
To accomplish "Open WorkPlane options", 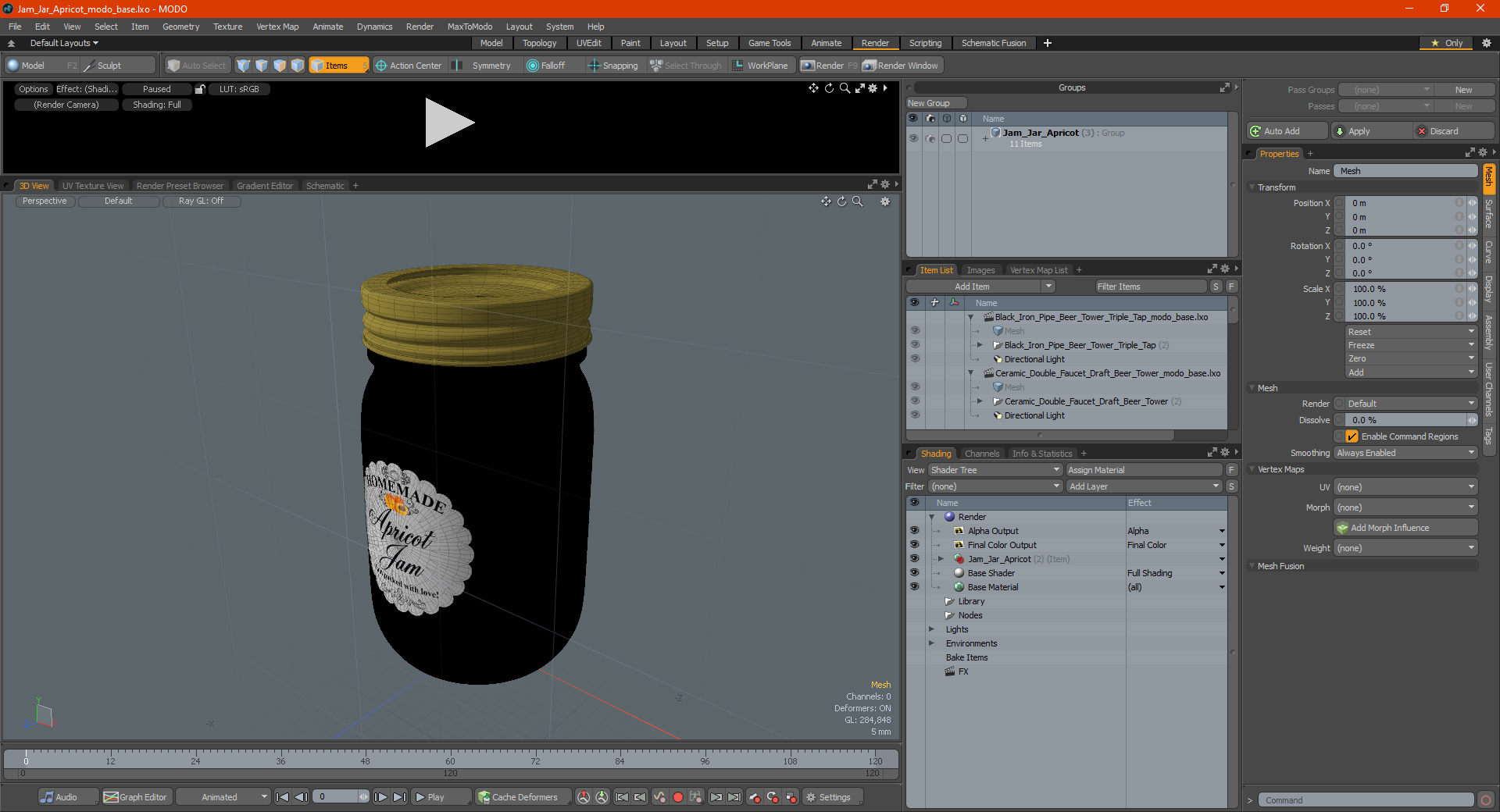I will [760, 66].
